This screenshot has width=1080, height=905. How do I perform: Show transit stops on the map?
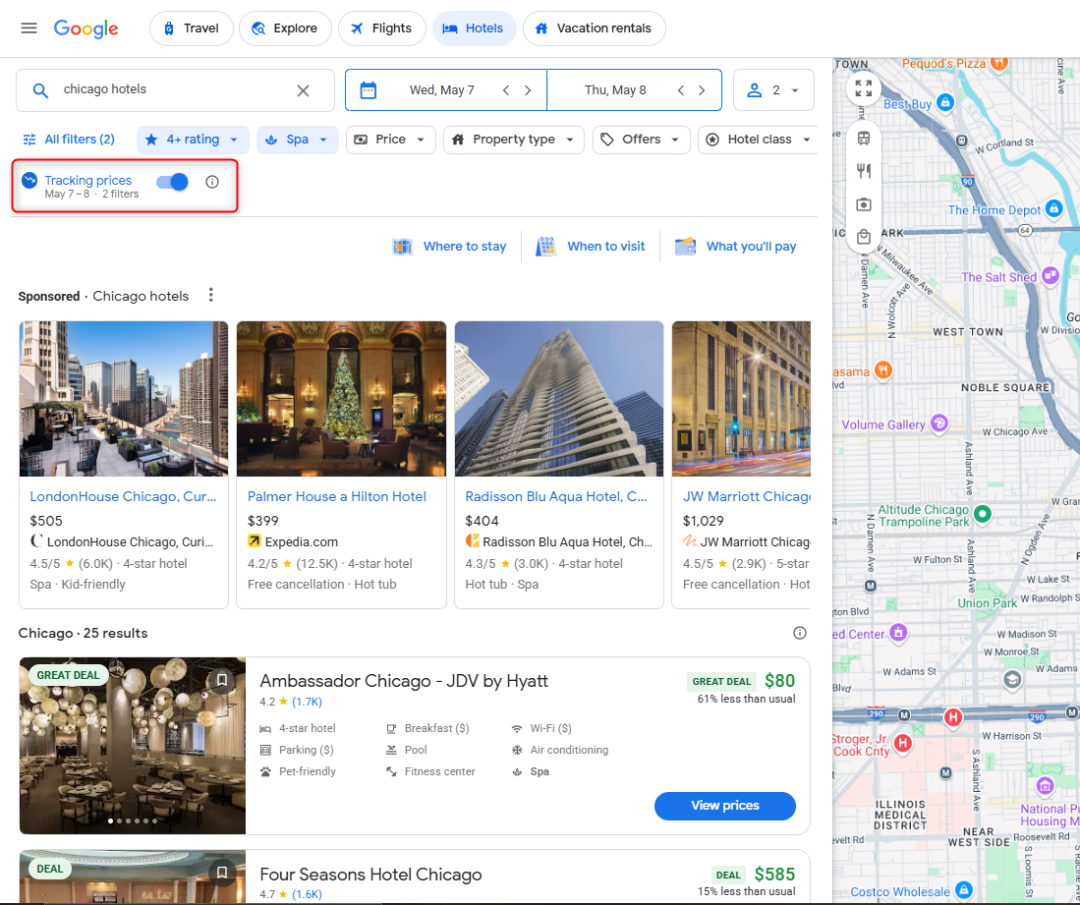[x=864, y=138]
